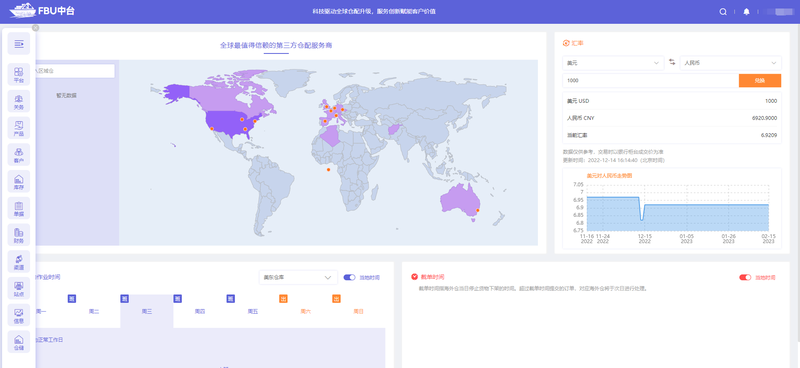Select the 周二 day tab
Viewport: 800px width, 368px height.
94,311
